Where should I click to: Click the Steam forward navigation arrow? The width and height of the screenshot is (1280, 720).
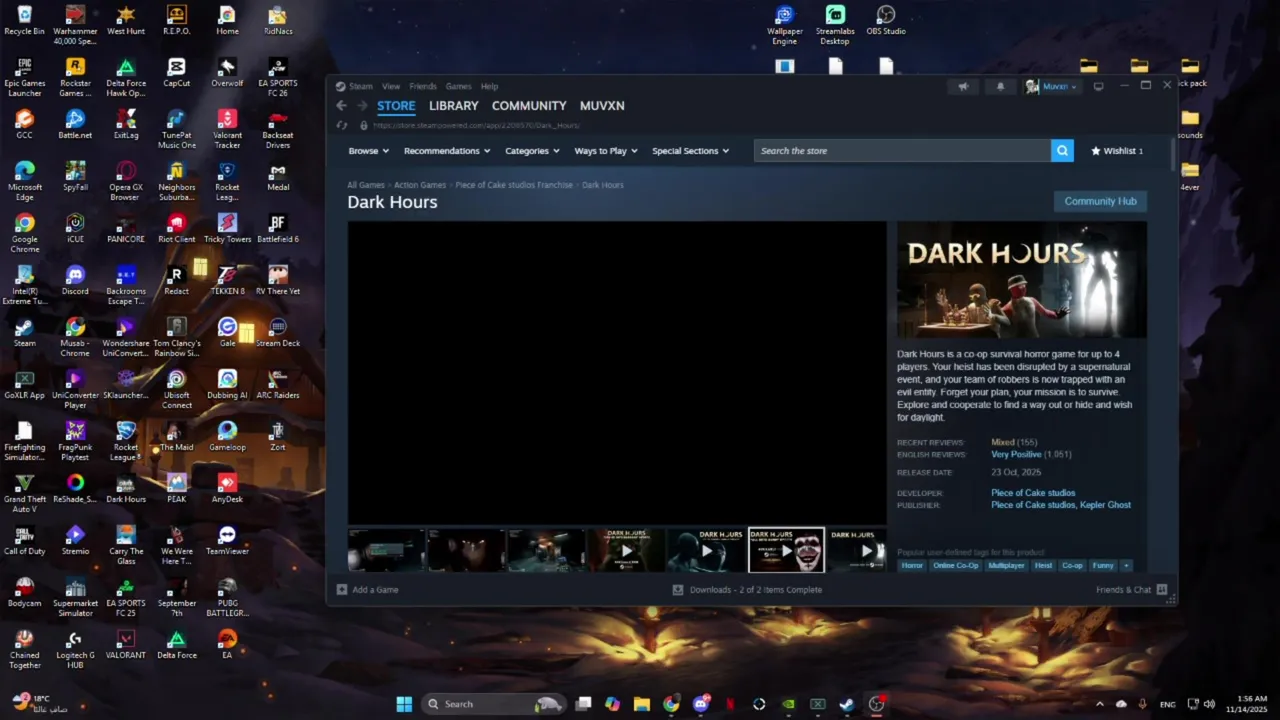point(362,106)
